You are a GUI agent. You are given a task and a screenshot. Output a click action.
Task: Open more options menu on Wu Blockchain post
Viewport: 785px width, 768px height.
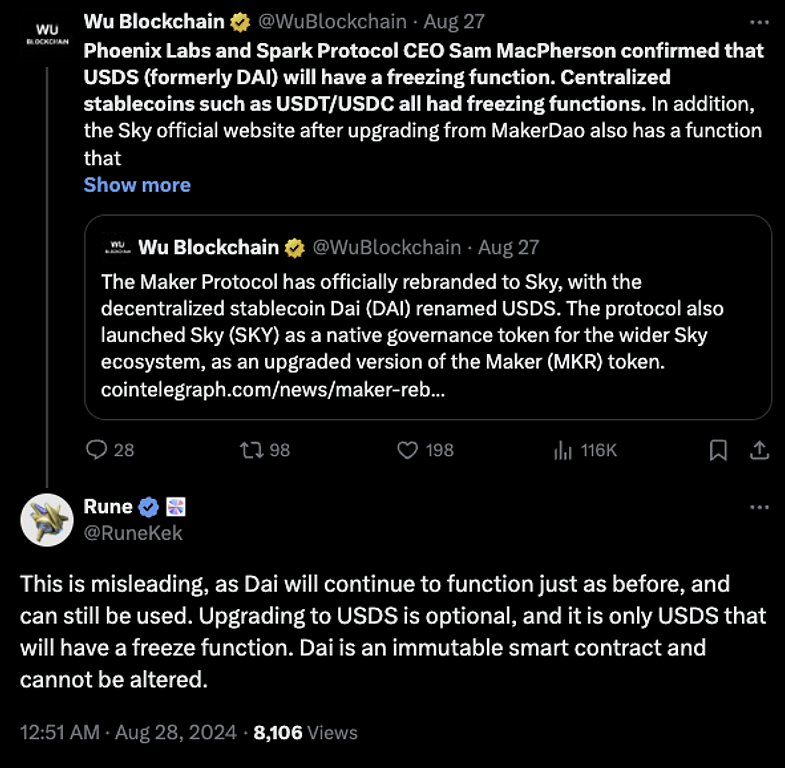pos(759,21)
